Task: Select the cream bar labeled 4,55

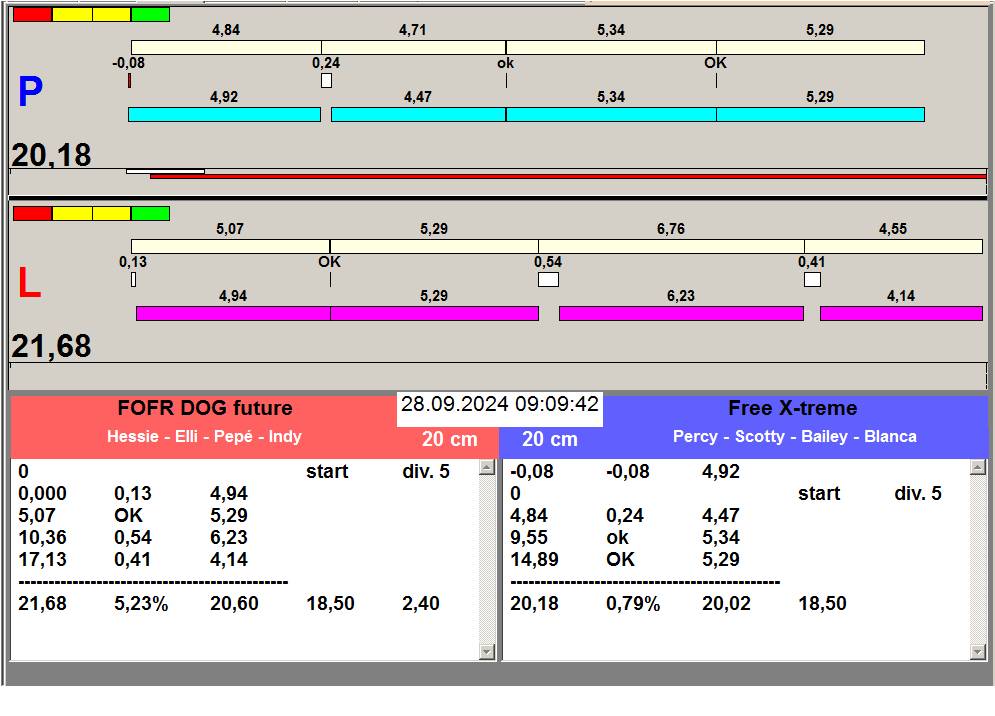Action: pyautogui.click(x=893, y=246)
